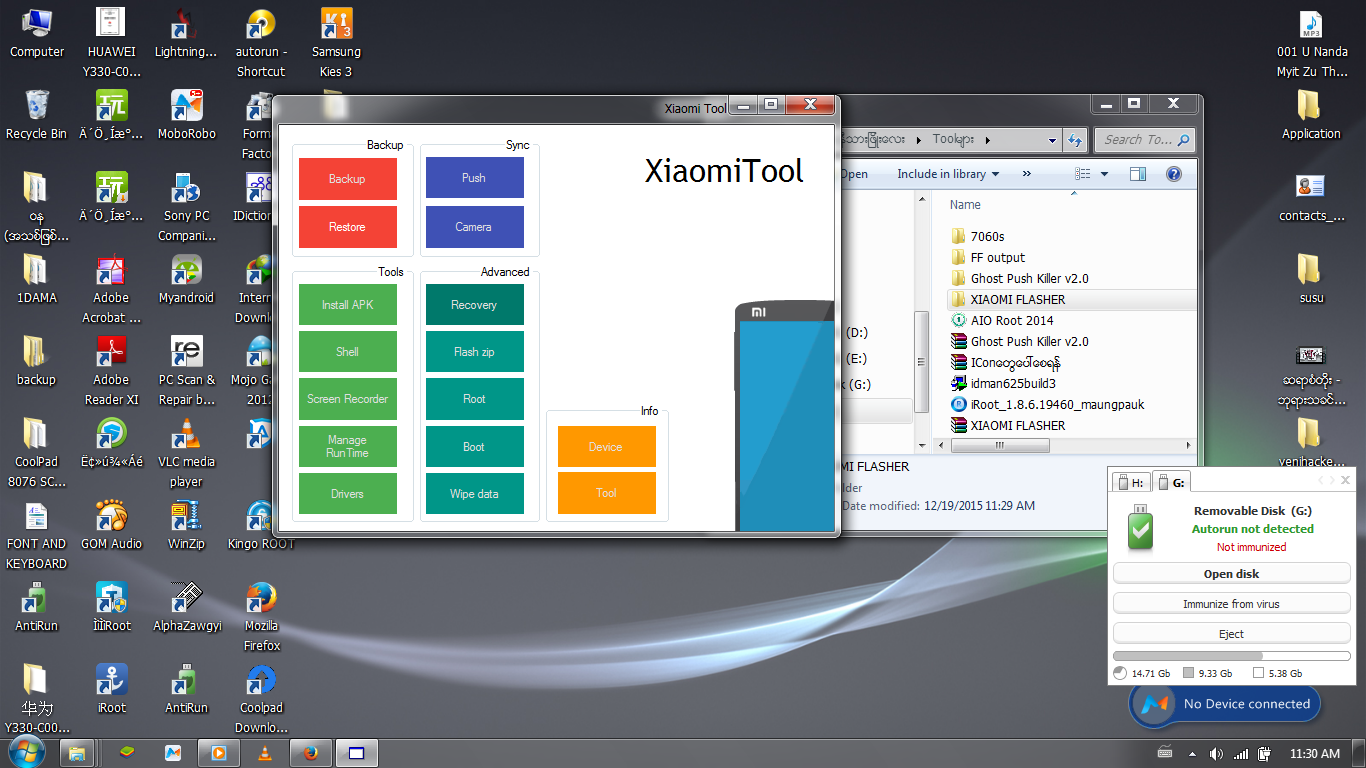Viewport: 1366px width, 768px height.
Task: Select the iRoot_1.8.6.19460_maungpauk file
Action: [x=1057, y=404]
